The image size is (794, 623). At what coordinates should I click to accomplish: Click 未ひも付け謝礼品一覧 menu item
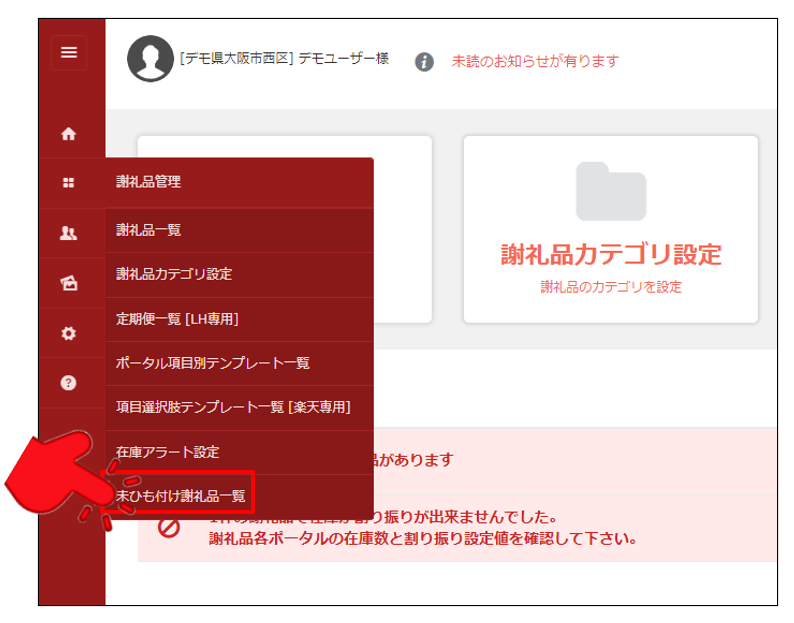(181, 495)
